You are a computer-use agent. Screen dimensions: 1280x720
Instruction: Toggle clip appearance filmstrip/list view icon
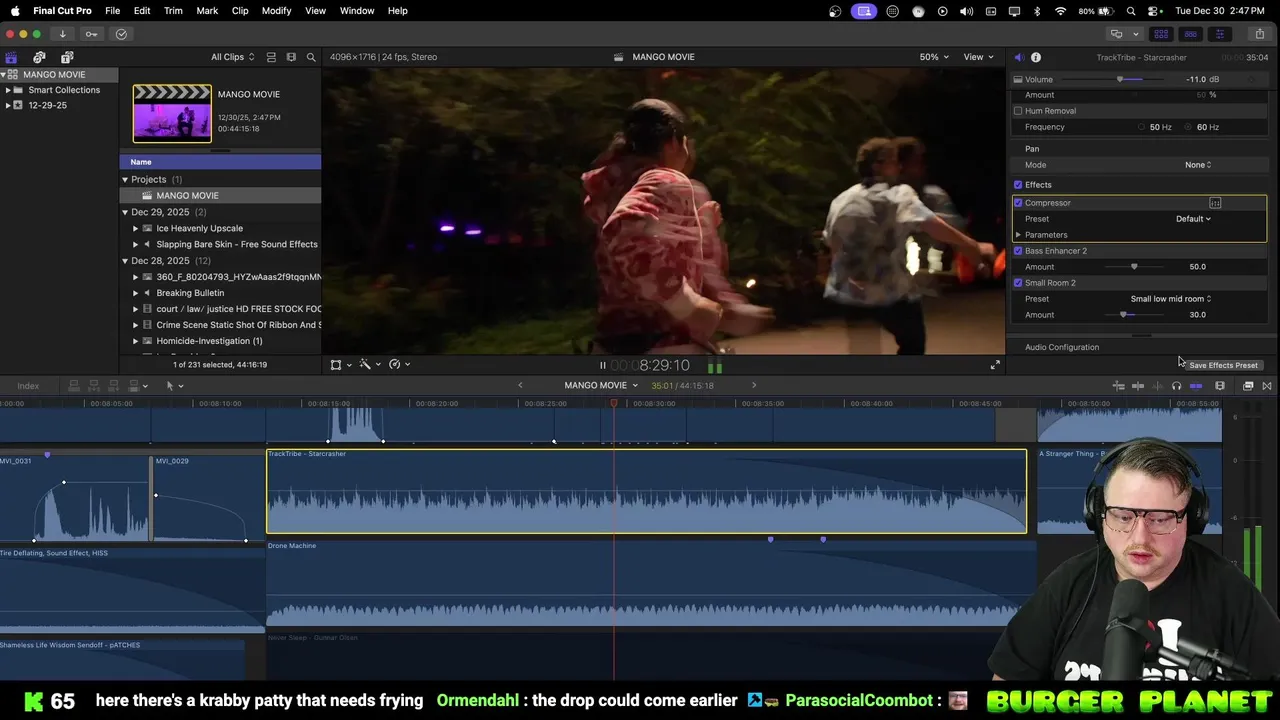pyautogui.click(x=272, y=57)
